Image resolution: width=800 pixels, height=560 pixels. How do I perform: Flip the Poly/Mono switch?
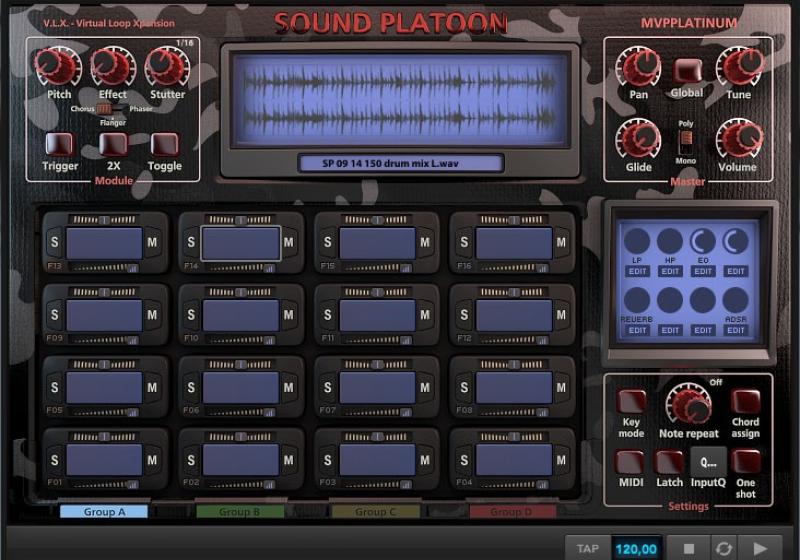(686, 139)
